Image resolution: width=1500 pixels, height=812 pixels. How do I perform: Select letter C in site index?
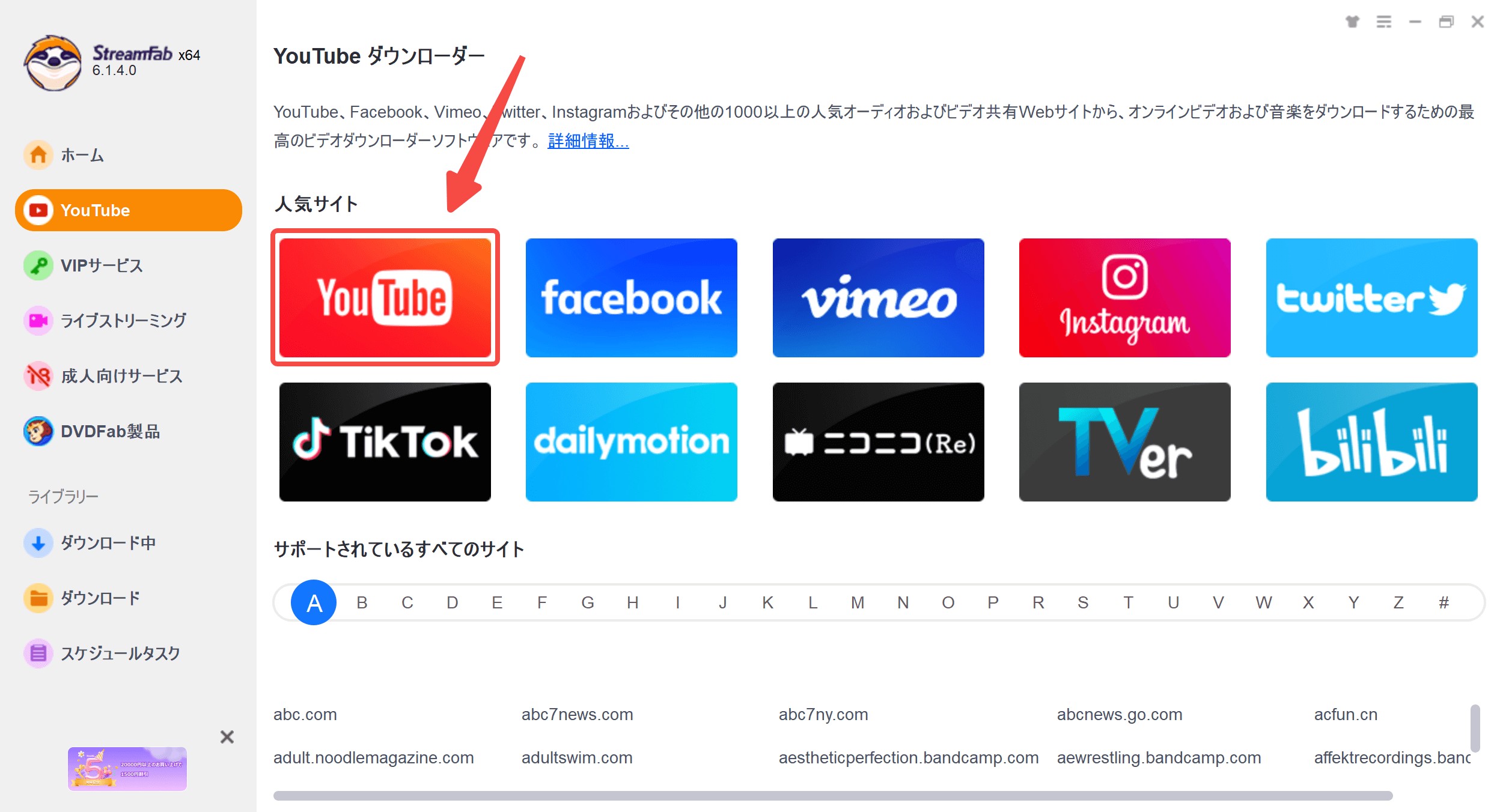[407, 602]
